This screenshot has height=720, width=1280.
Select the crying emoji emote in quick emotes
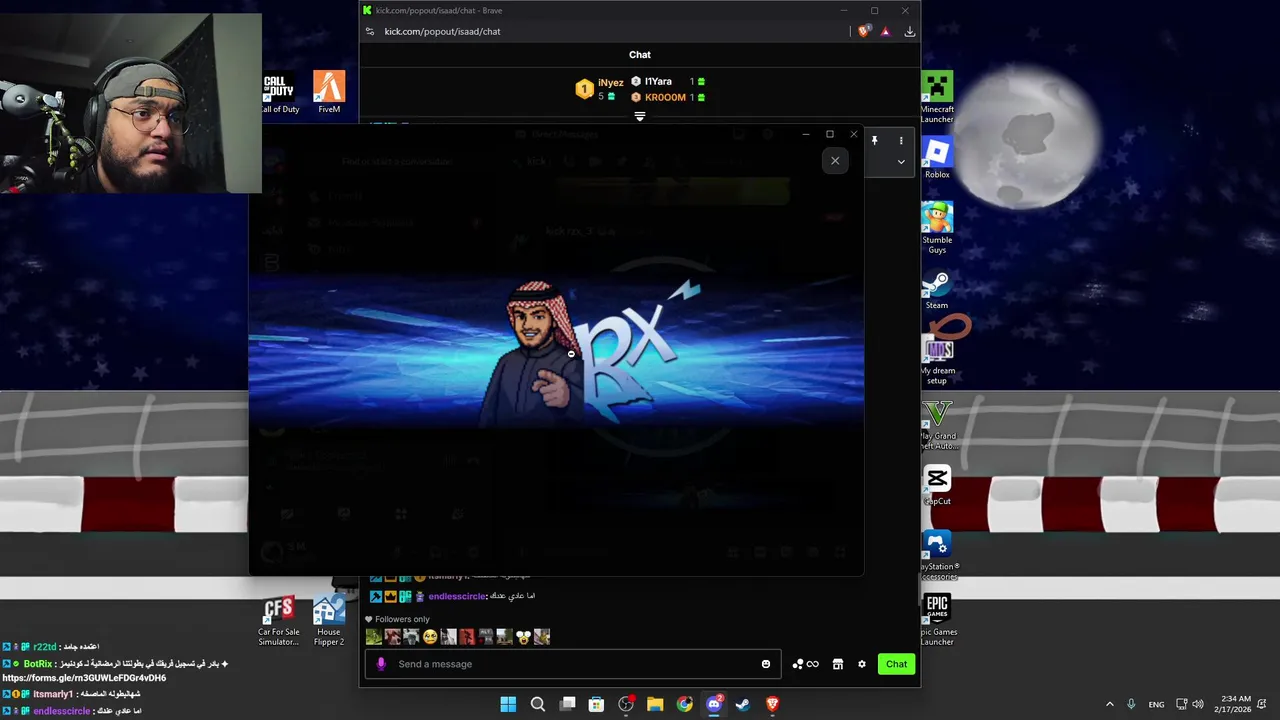pyautogui.click(x=429, y=636)
